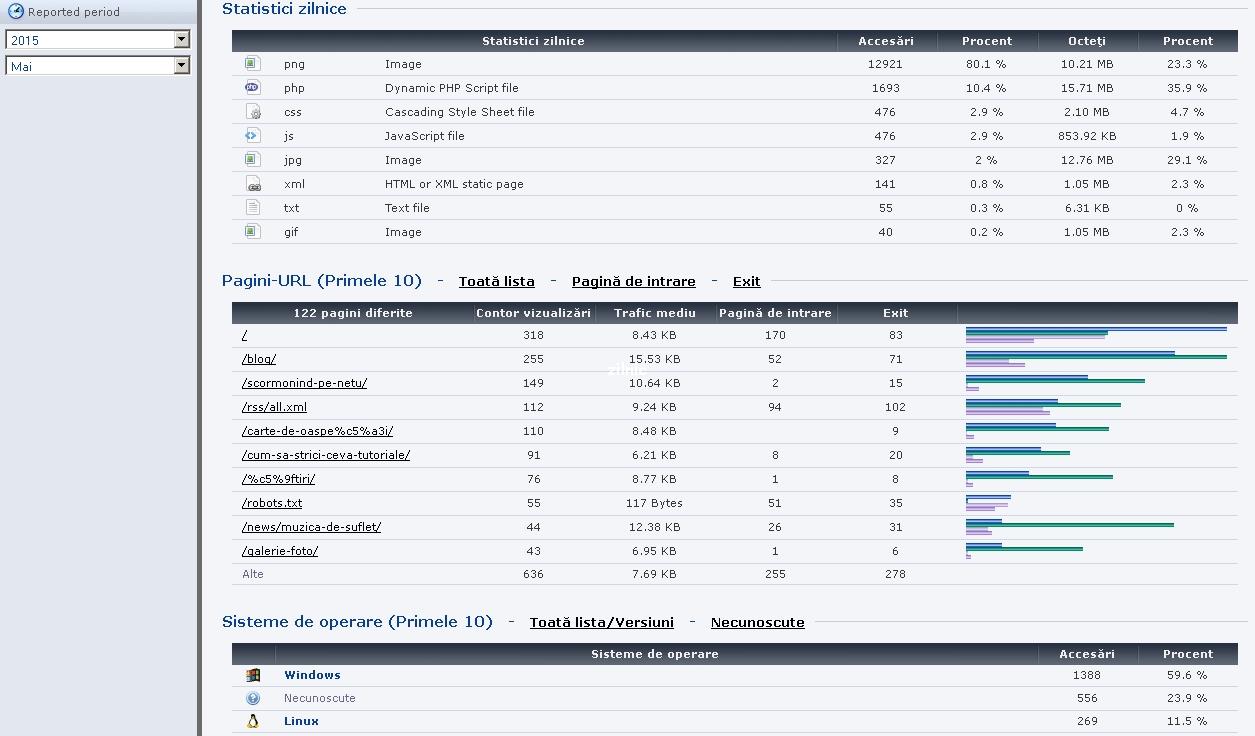The image size is (1255, 736).
Task: Open the root / page URL
Action: (x=245, y=335)
